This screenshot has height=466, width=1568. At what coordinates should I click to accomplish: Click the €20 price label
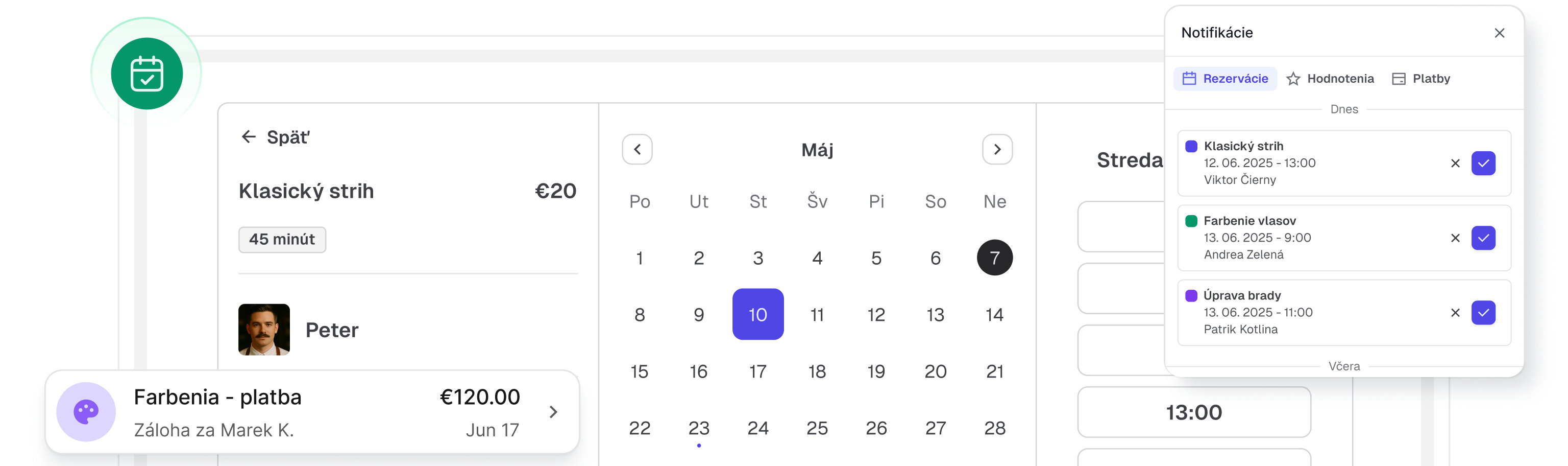555,191
